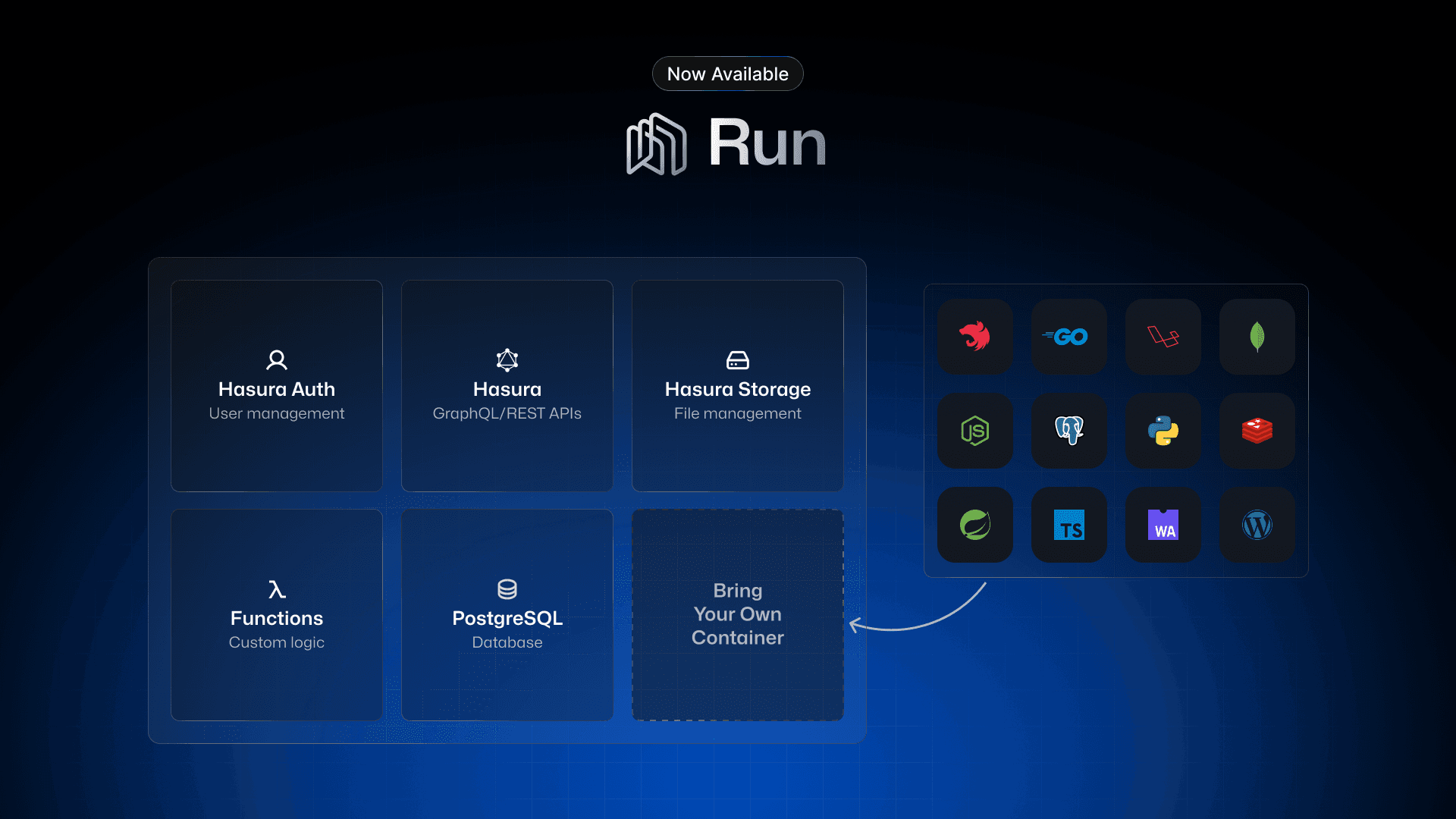The height and width of the screenshot is (819, 1456).
Task: Click the database icon above PostgreSQL
Action: 507,589
